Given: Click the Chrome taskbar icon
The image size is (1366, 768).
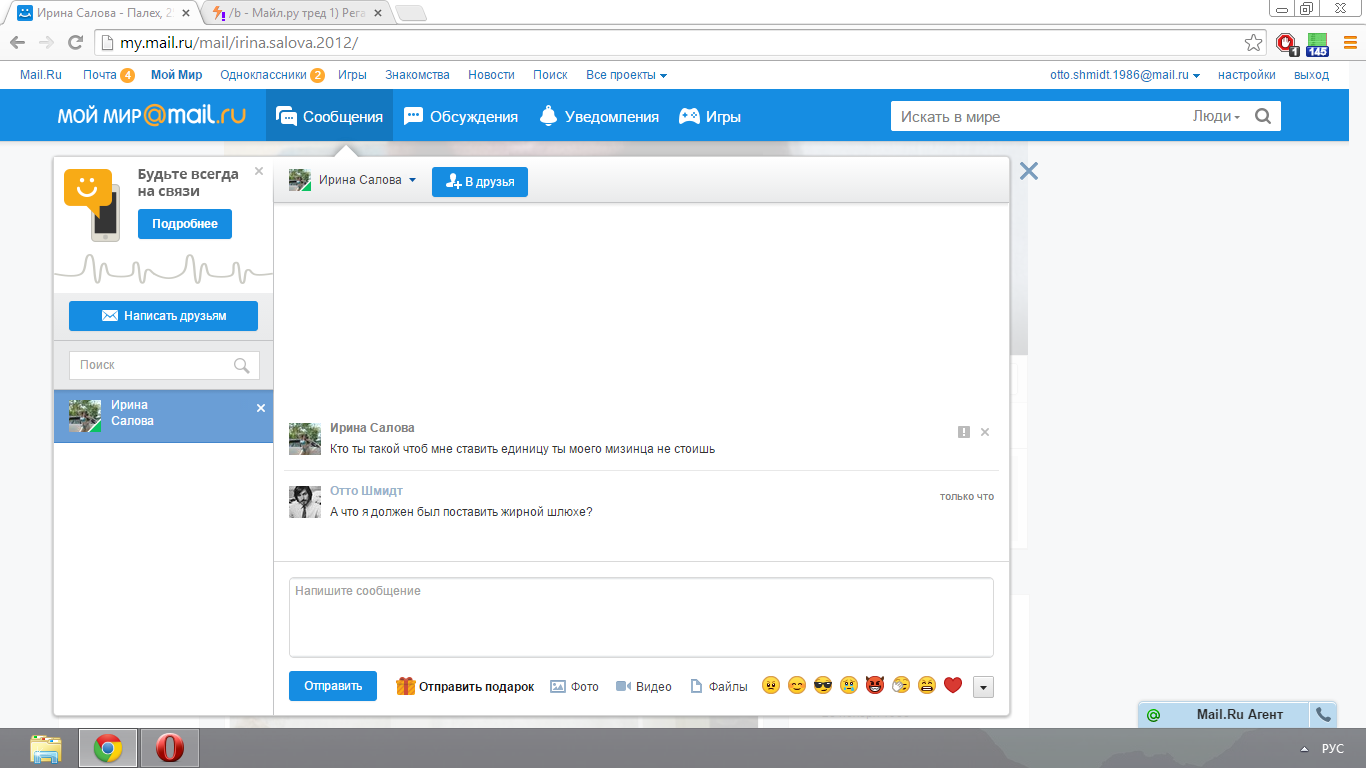Looking at the screenshot, I should pyautogui.click(x=108, y=748).
